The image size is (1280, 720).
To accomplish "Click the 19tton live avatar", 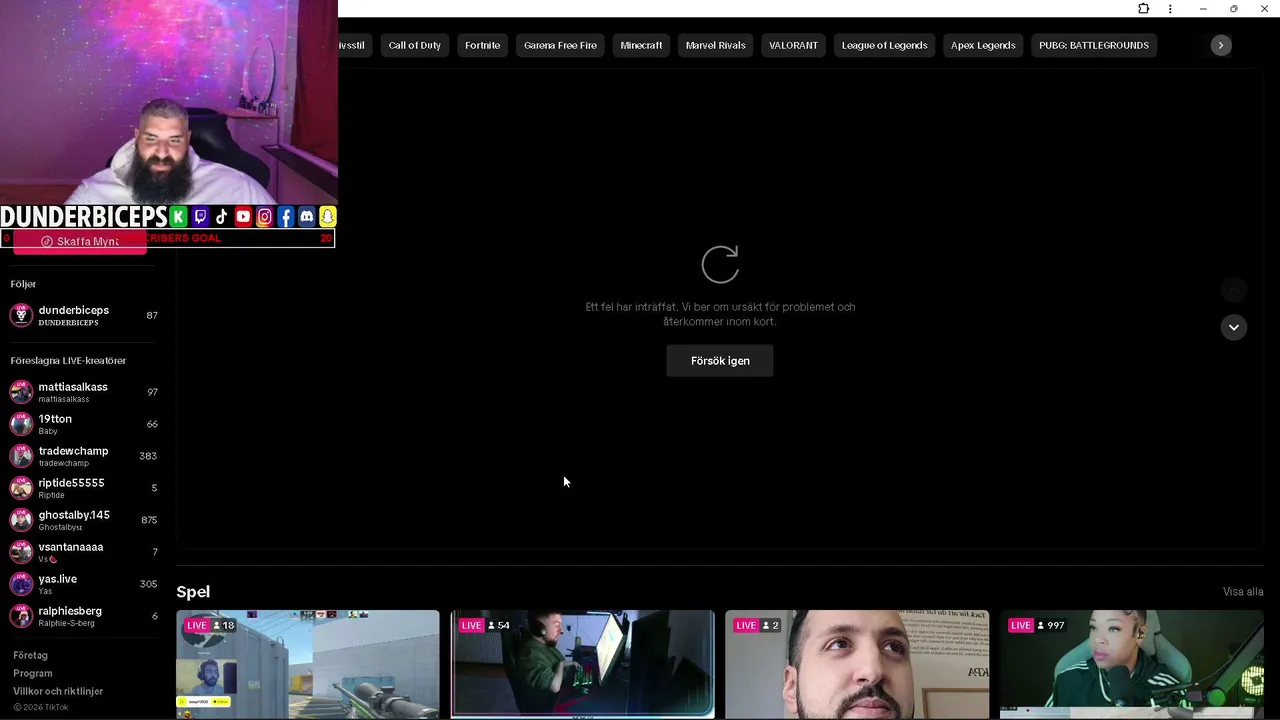I will pyautogui.click(x=21, y=424).
